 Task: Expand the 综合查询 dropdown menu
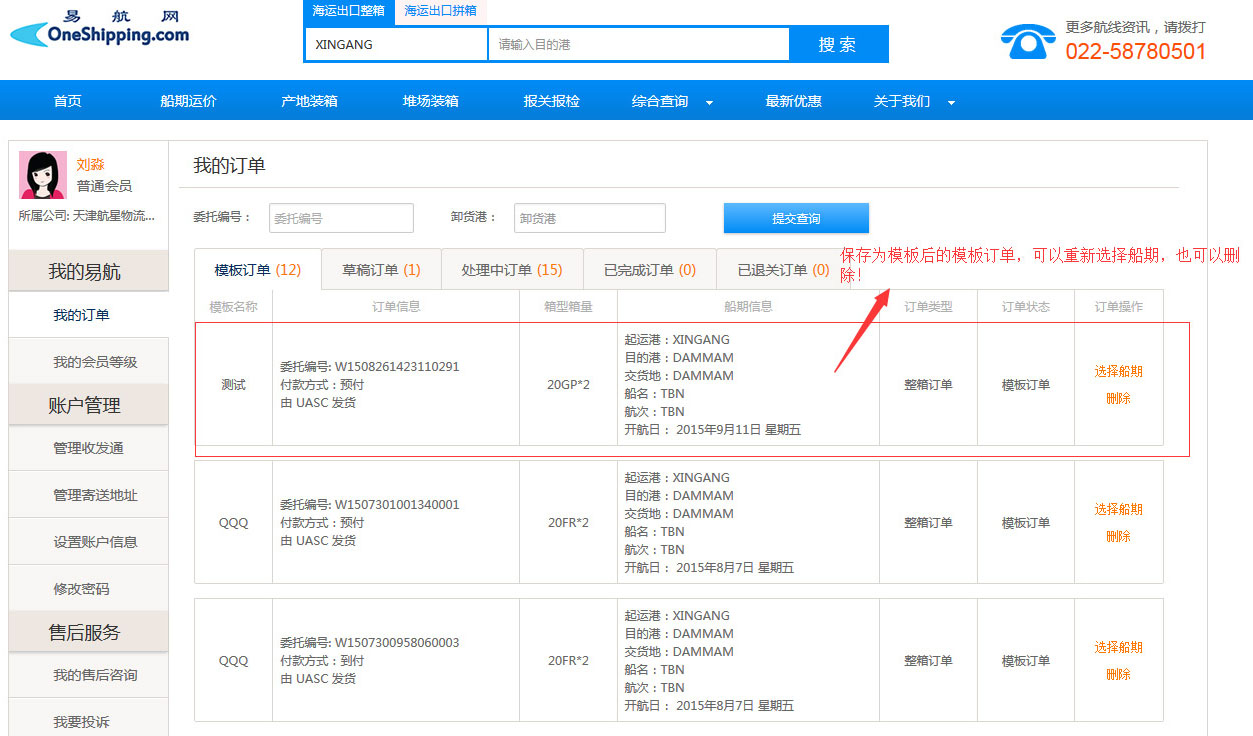tap(673, 101)
